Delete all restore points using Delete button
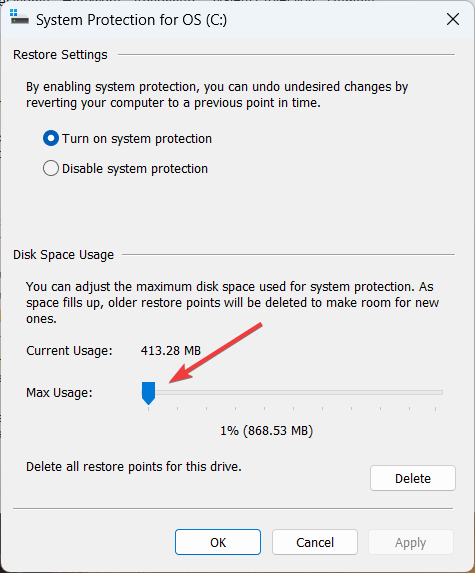Viewport: 475px width, 573px height. click(x=413, y=478)
